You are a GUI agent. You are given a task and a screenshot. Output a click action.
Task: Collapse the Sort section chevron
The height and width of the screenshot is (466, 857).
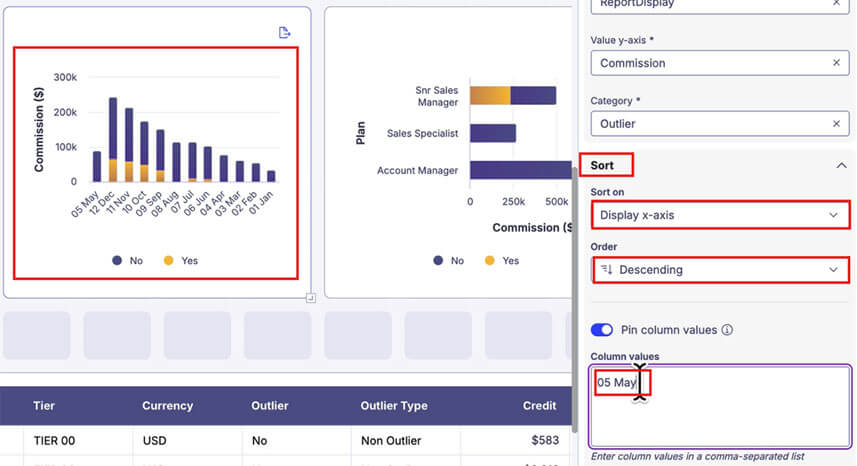pyautogui.click(x=841, y=166)
